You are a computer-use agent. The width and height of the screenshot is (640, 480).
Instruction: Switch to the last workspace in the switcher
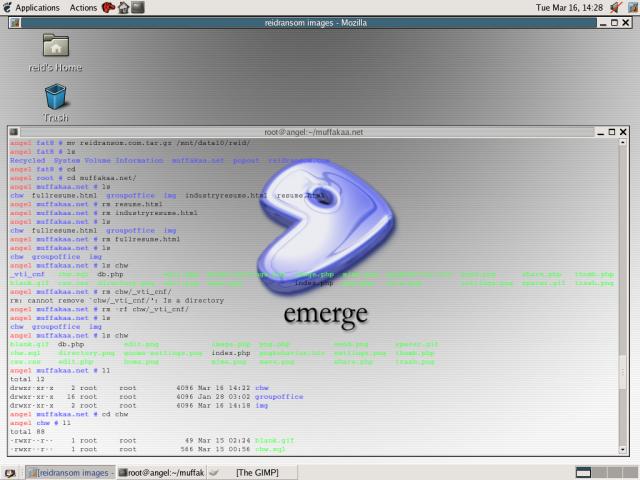(x=625, y=472)
